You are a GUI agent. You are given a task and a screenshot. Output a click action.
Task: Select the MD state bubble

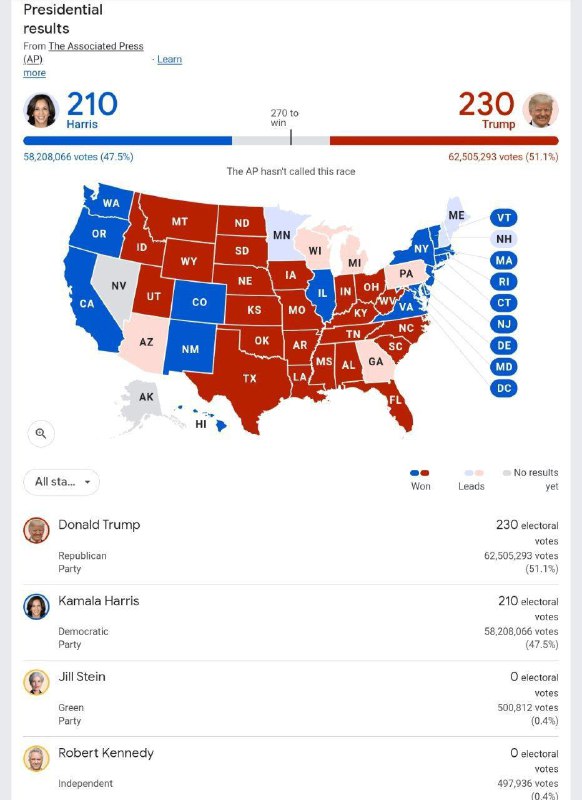click(504, 367)
